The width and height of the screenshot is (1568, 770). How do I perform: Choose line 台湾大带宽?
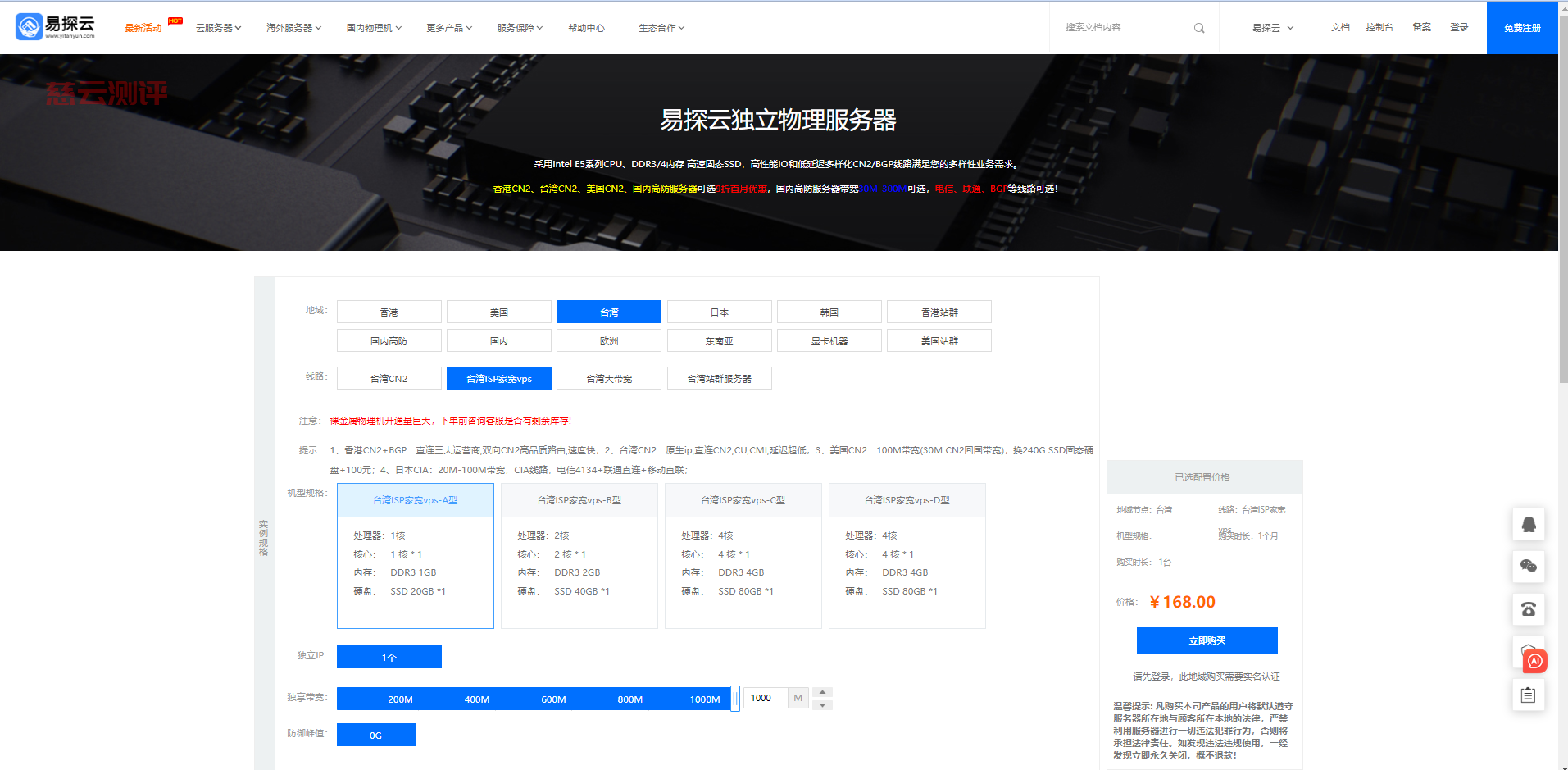(x=609, y=378)
